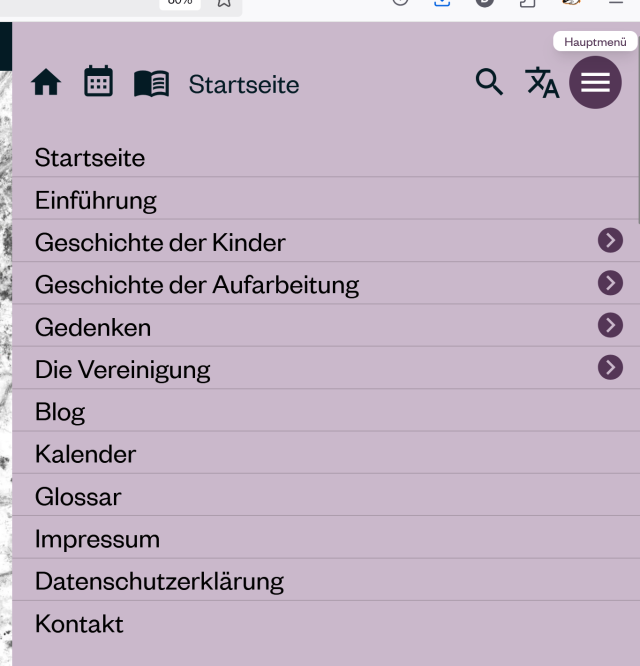Open the Datenschutzerklärung link
The image size is (640, 666).
click(159, 582)
